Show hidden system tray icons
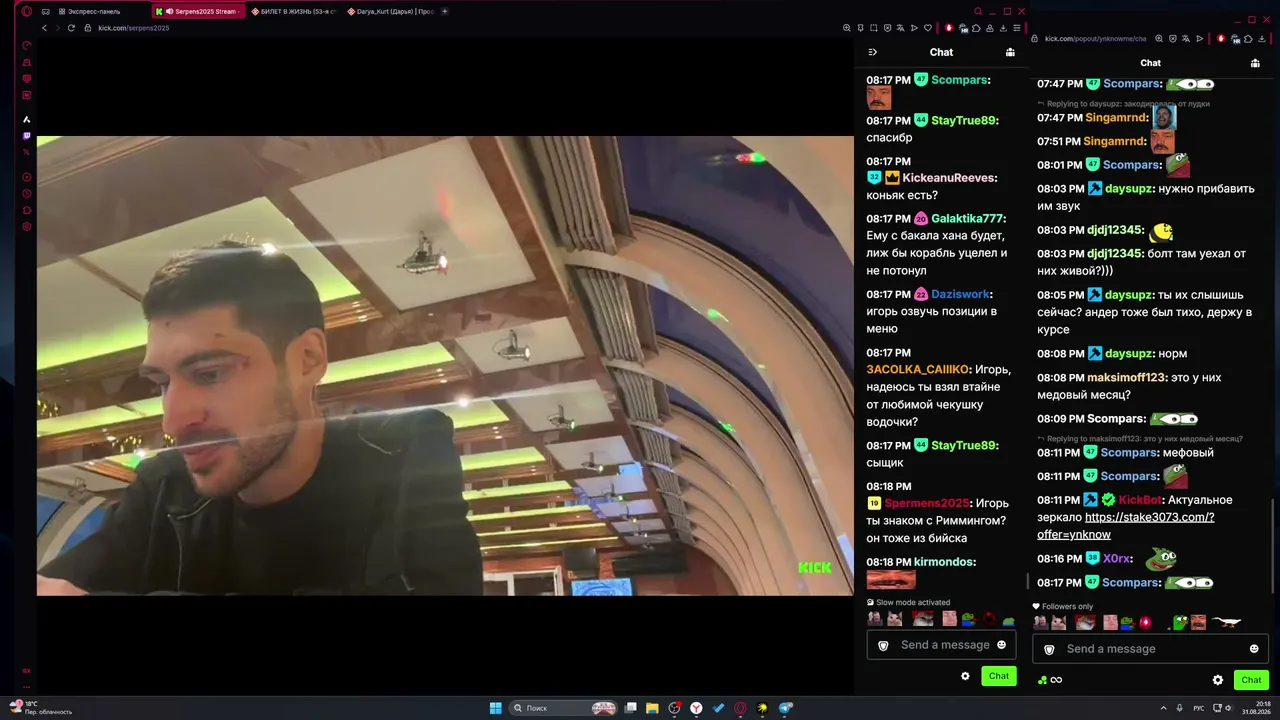This screenshot has width=1280, height=720. click(1163, 708)
